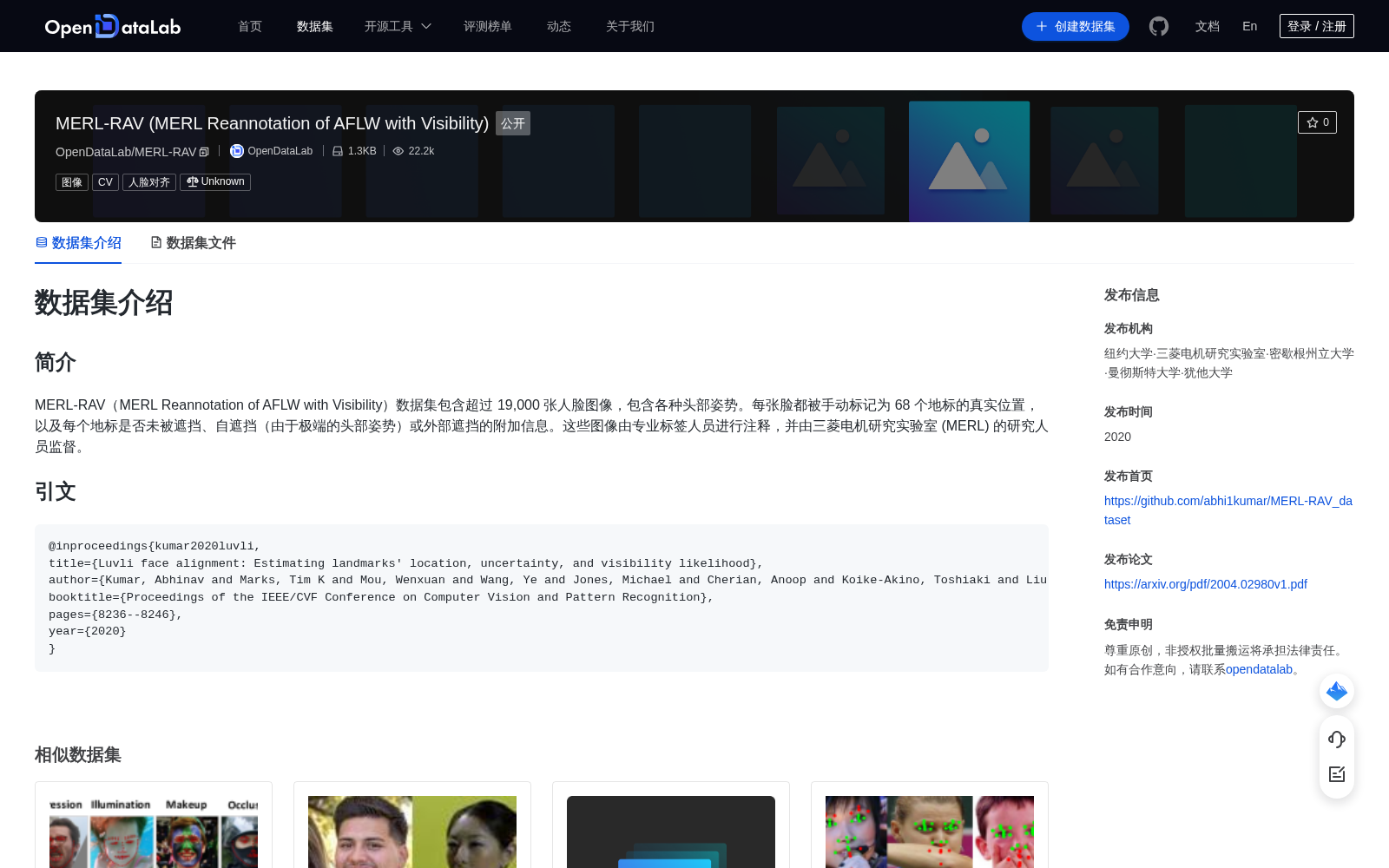Click the 发布时间 value 2020
Image resolution: width=1389 pixels, height=868 pixels.
(1117, 437)
